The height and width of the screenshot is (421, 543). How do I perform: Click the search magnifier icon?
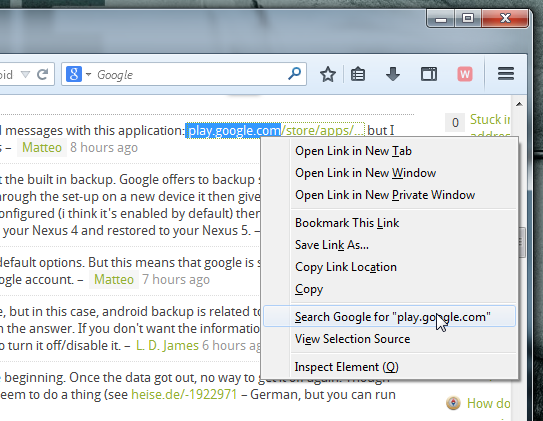(x=294, y=73)
